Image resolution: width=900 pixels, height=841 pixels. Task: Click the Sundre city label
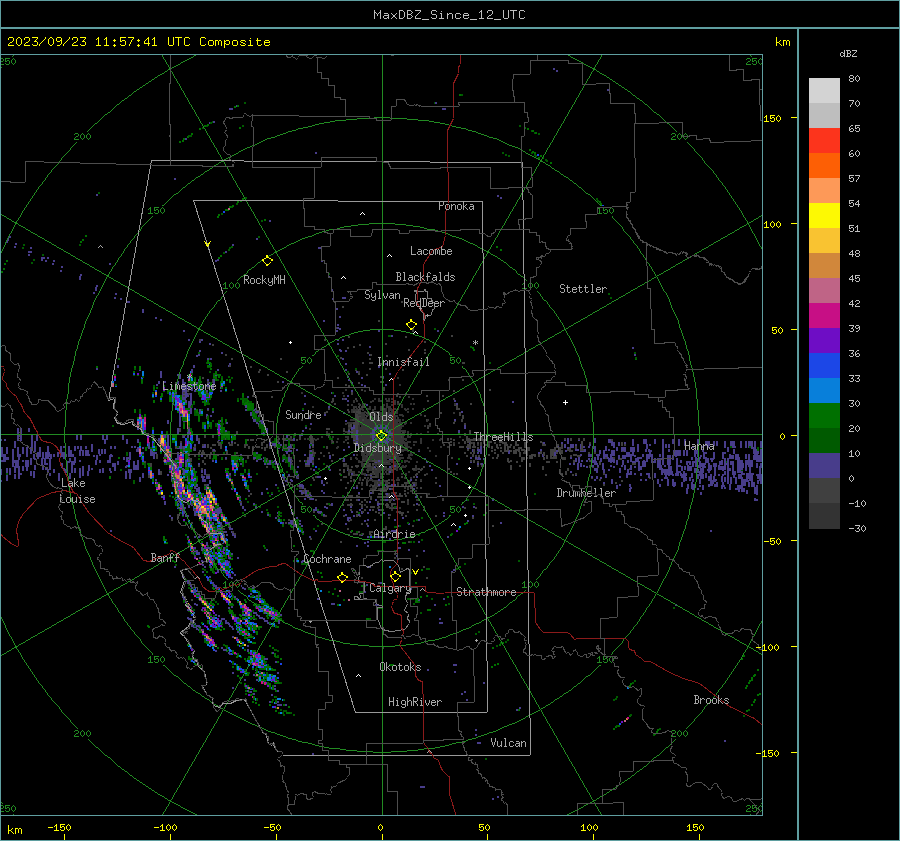(x=303, y=414)
